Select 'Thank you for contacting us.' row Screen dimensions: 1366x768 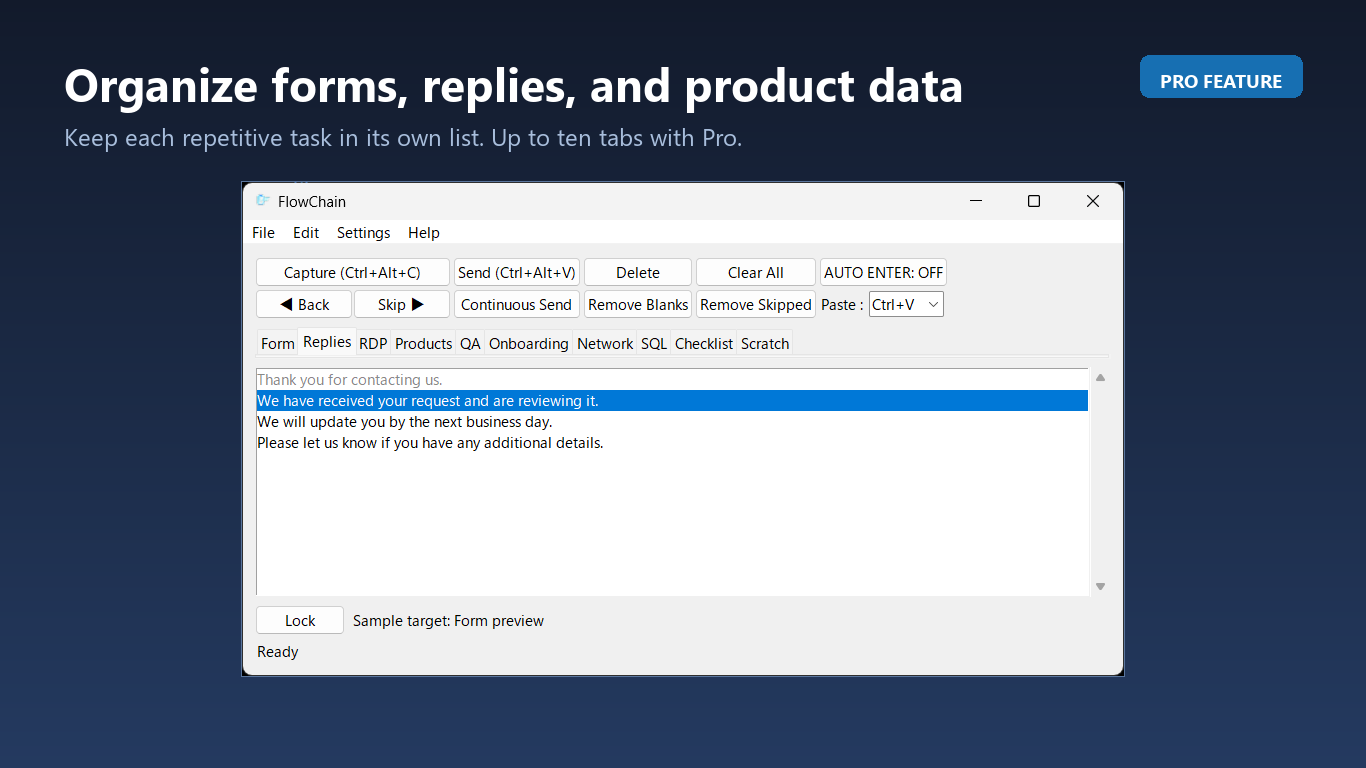[x=672, y=380]
